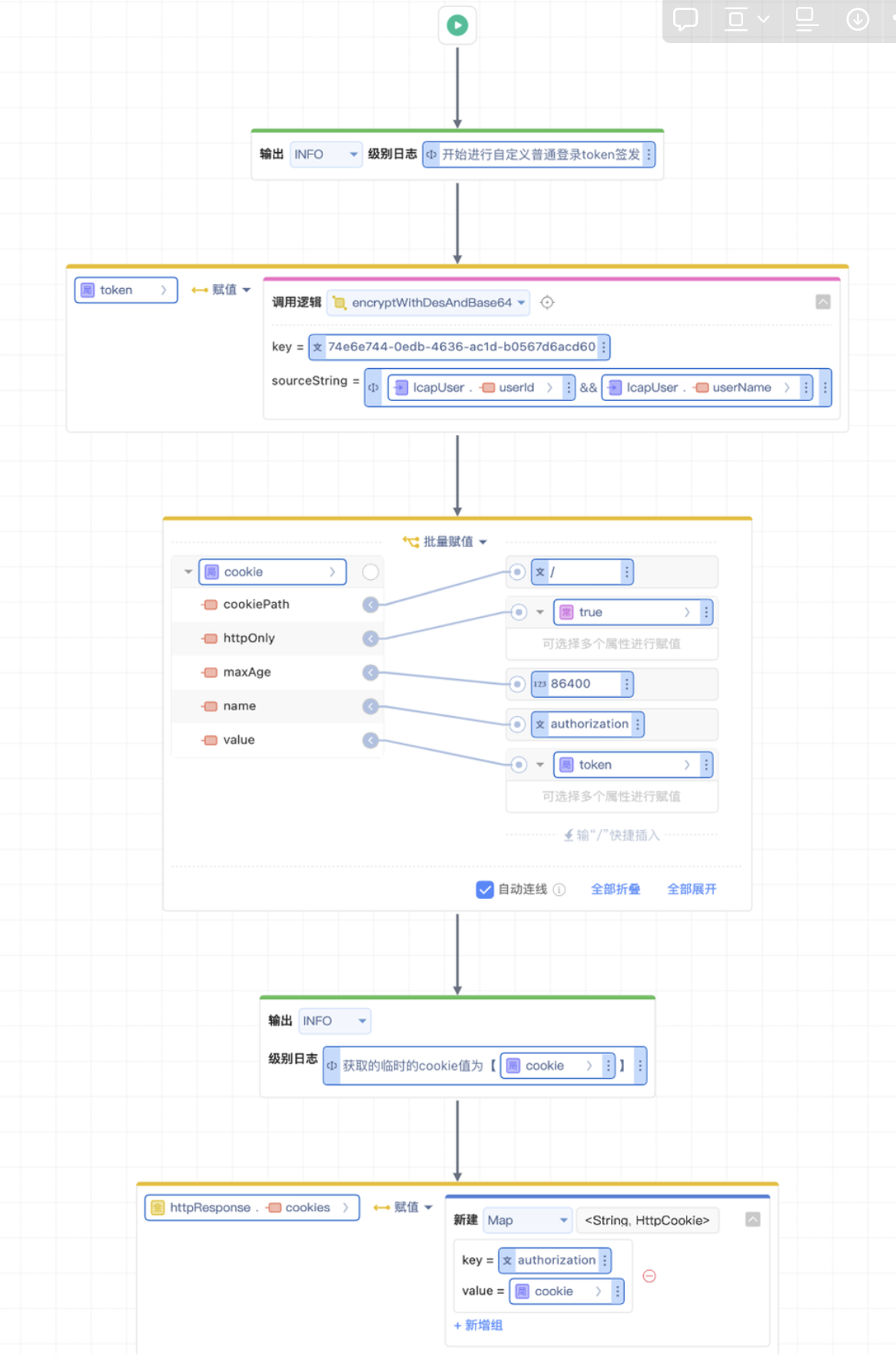Open the INFO level dropdown in second log node
896x1363 pixels.
coord(334,1021)
